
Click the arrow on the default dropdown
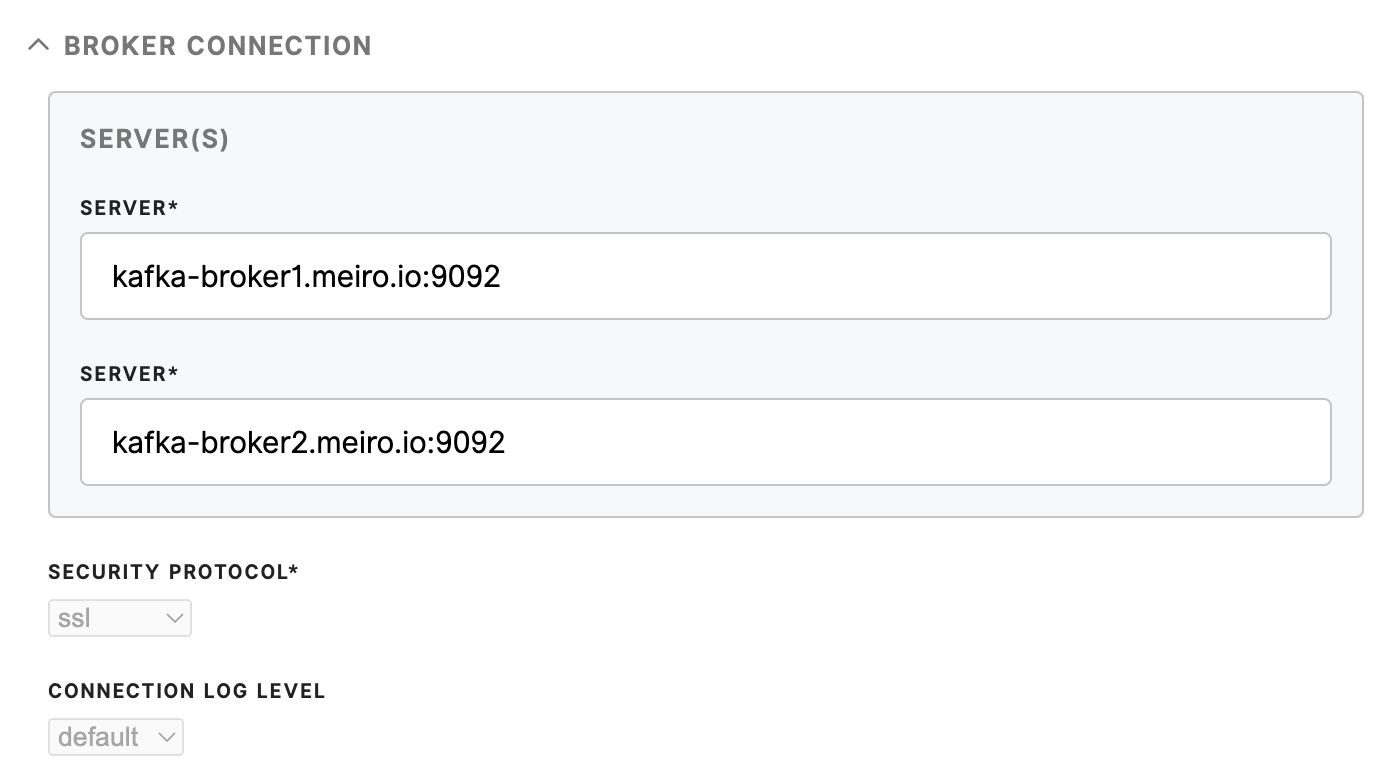166,737
